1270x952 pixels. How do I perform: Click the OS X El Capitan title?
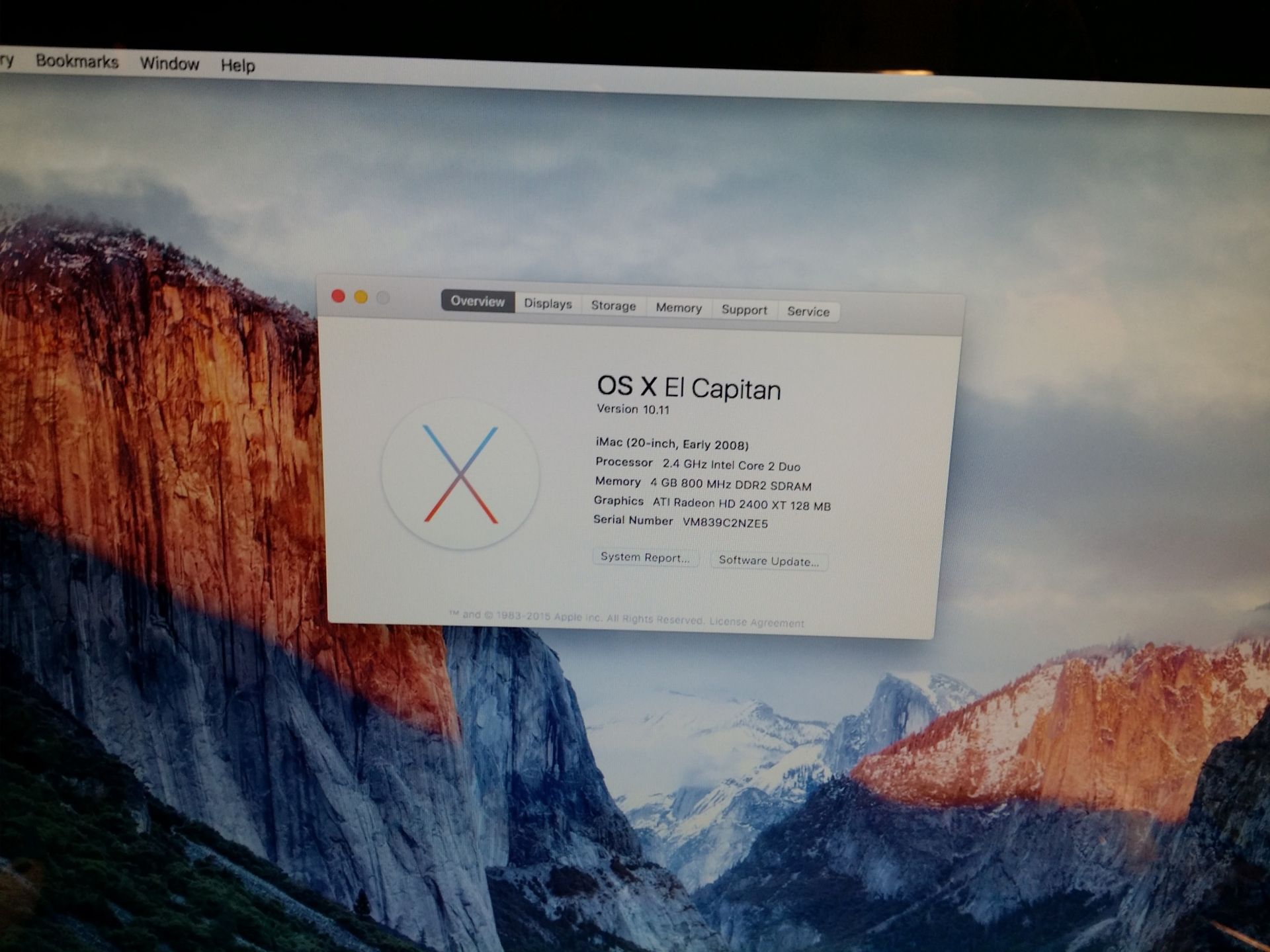coord(689,388)
